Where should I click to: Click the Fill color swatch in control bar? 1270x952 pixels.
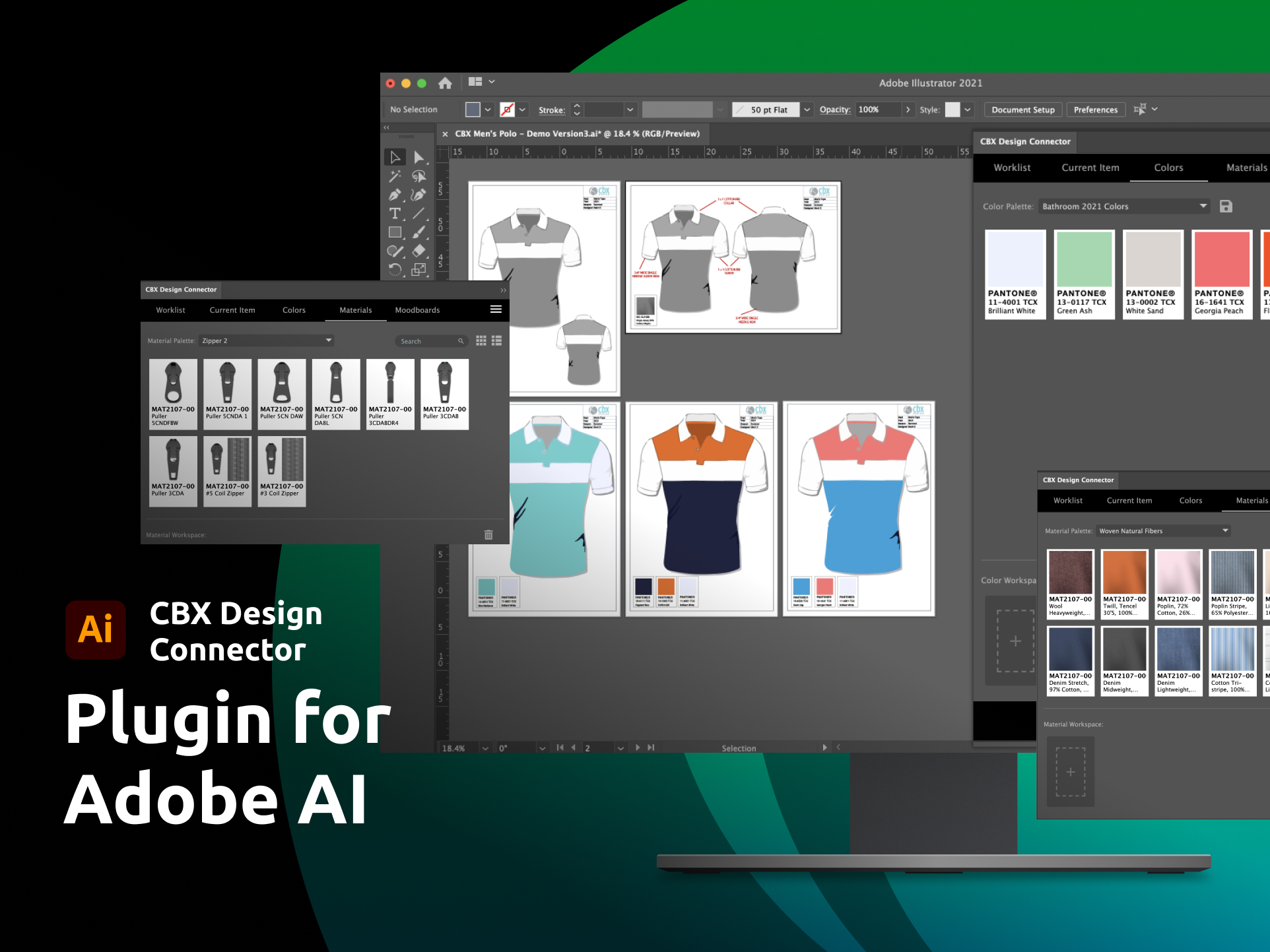pos(473,110)
